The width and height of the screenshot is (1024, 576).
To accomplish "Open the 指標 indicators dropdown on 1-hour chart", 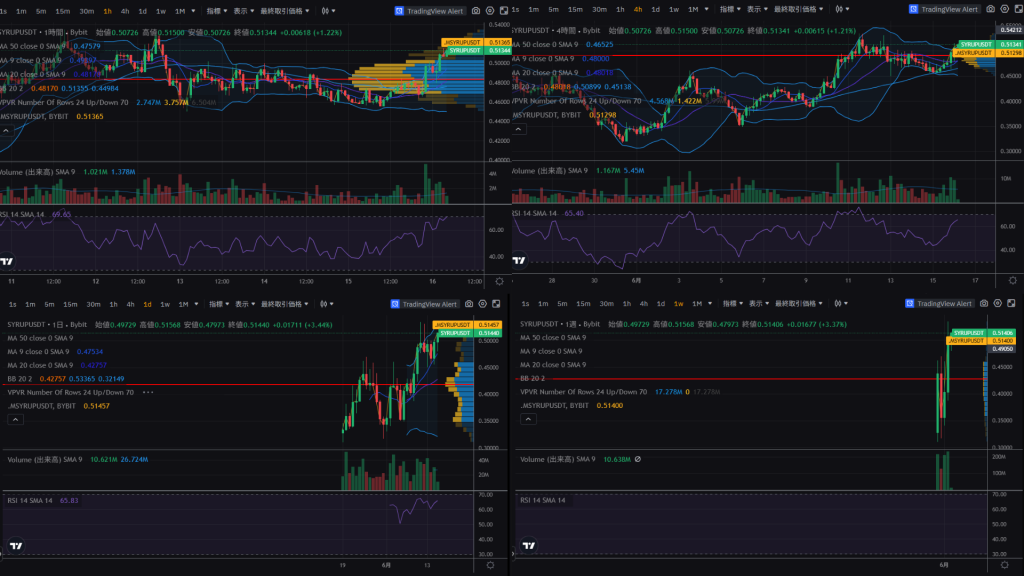I will (x=217, y=11).
